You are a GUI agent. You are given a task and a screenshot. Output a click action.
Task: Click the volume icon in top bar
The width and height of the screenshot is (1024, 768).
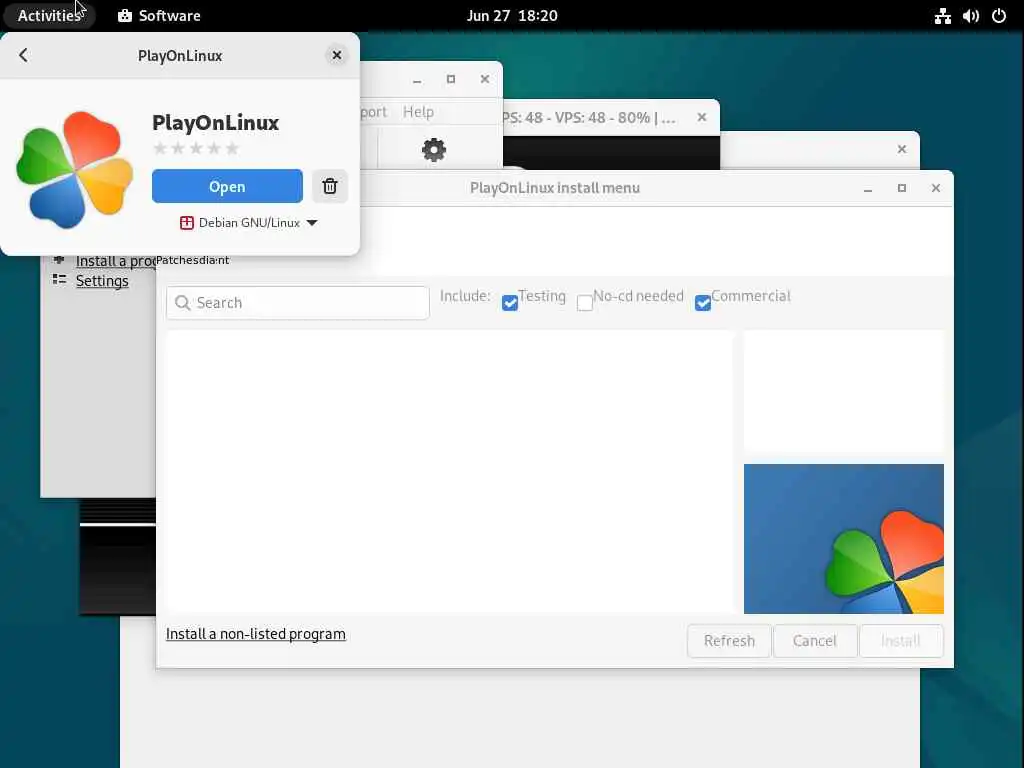970,16
